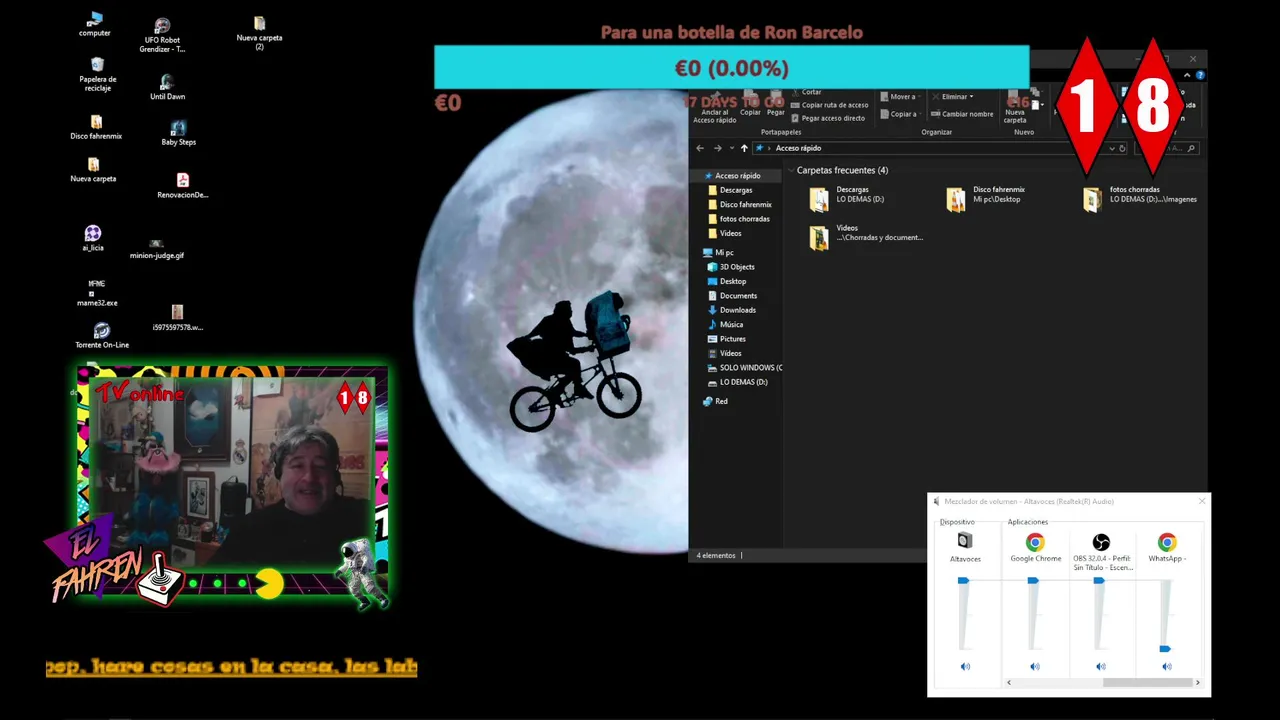This screenshot has width=1280, height=720.
Task: Refresh the Explorer address bar
Action: coord(1122,148)
